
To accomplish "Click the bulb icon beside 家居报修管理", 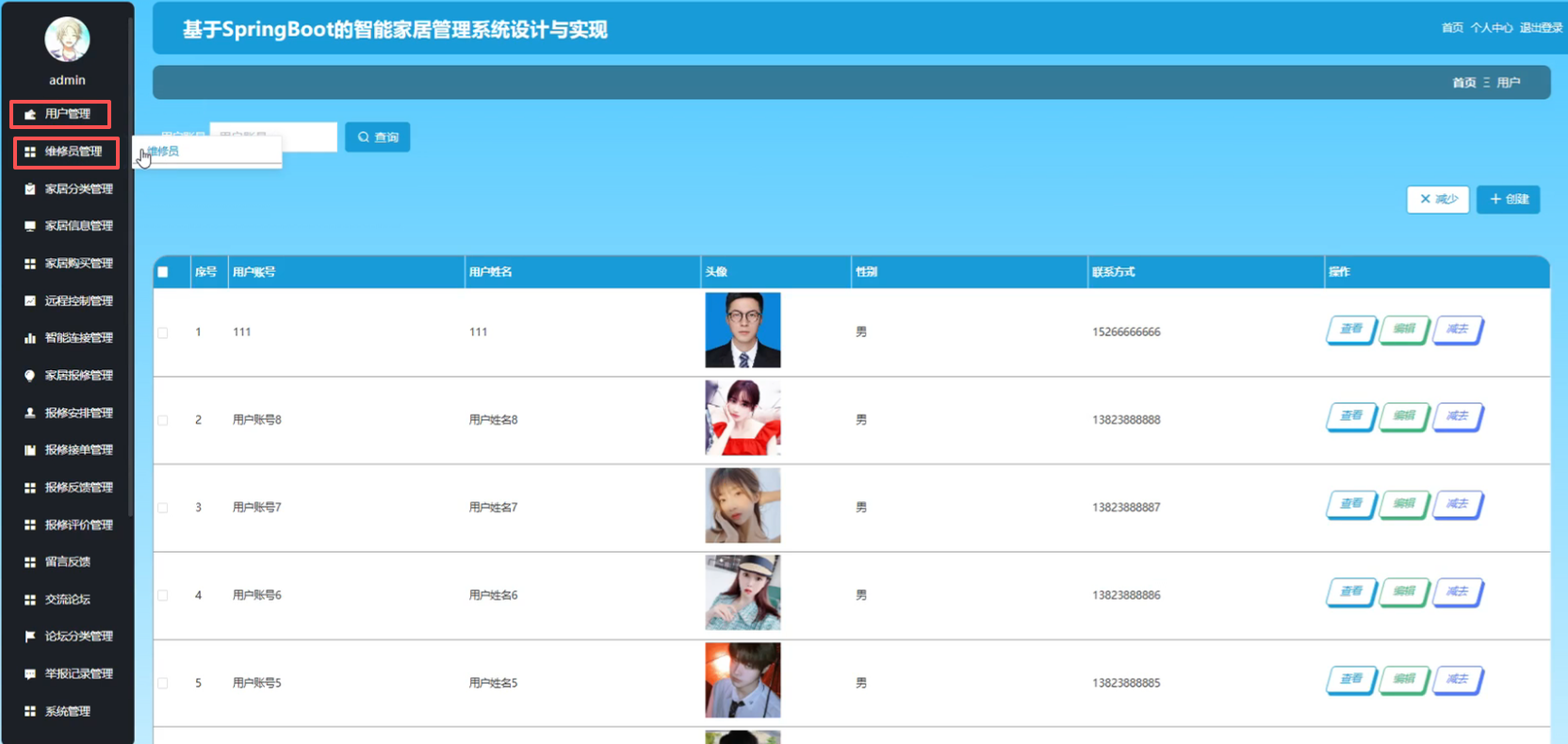I will [x=30, y=376].
